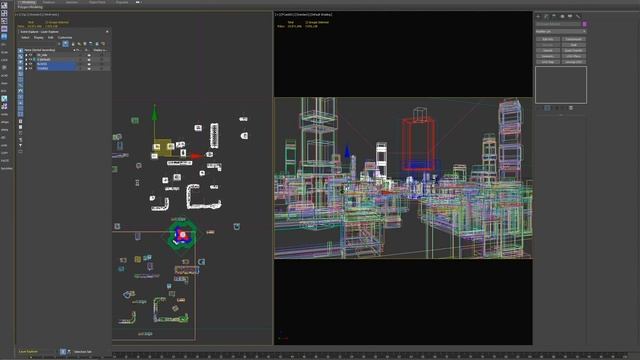Click the object name field in Modify panel
640x360 pixels.
click(558, 24)
